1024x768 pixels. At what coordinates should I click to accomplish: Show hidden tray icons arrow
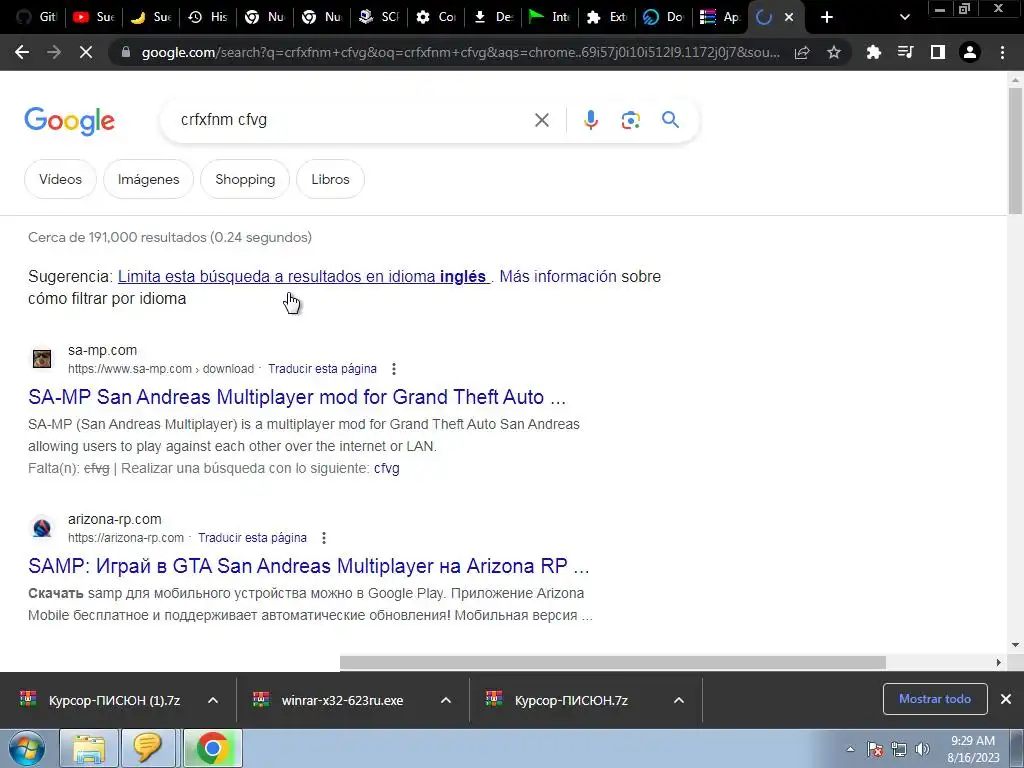tap(850, 749)
